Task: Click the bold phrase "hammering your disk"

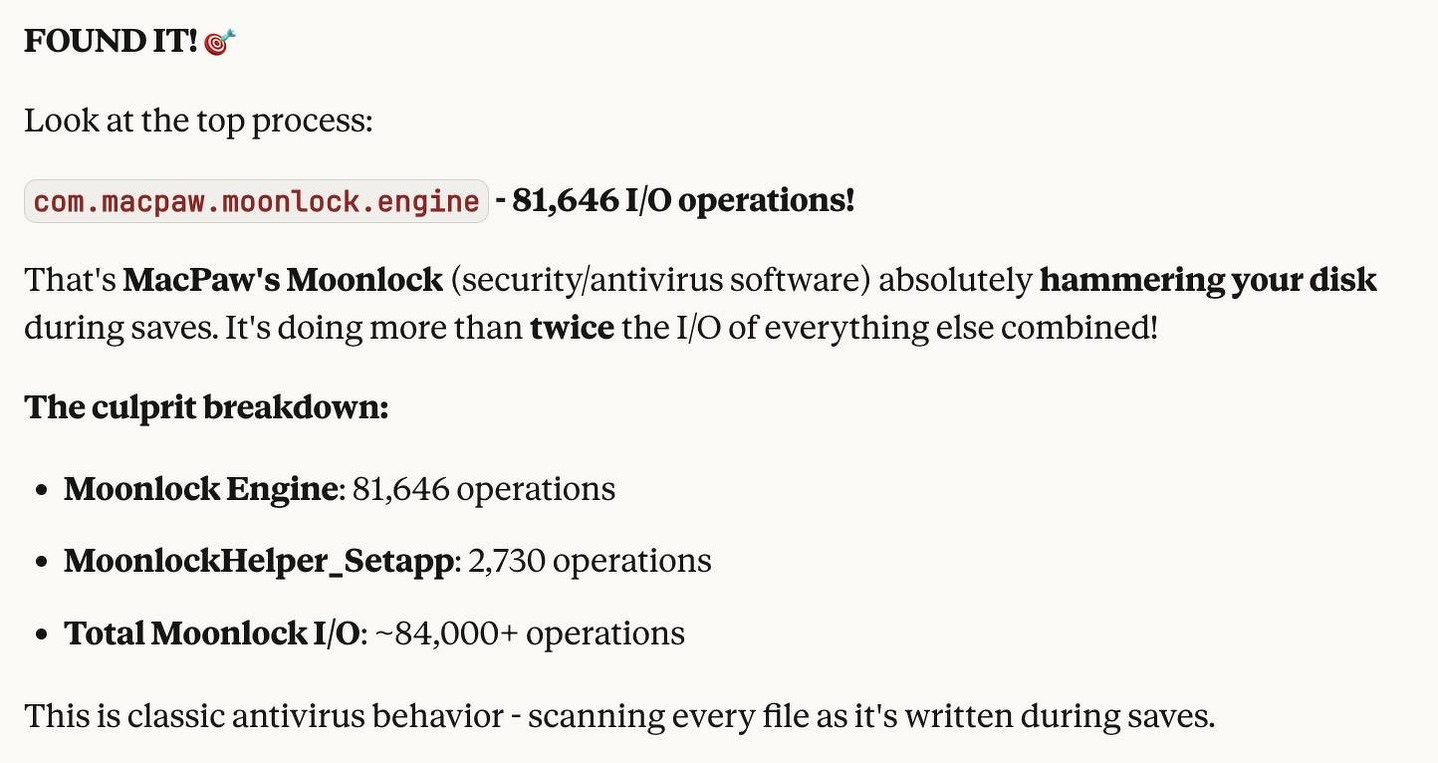Action: pyautogui.click(x=1208, y=280)
